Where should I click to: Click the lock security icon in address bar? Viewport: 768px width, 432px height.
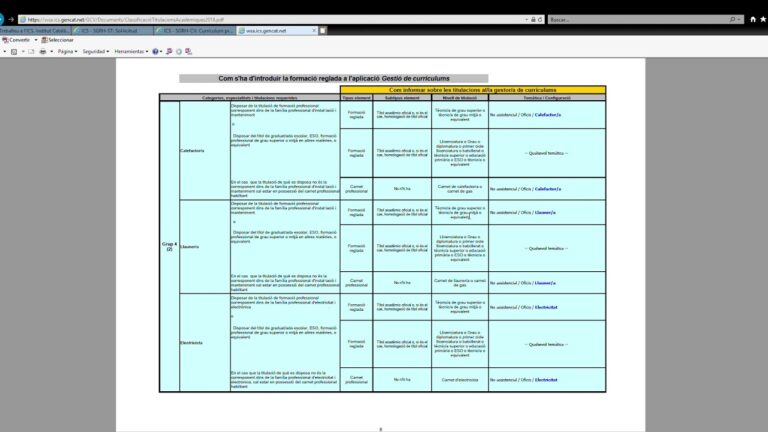[x=533, y=20]
